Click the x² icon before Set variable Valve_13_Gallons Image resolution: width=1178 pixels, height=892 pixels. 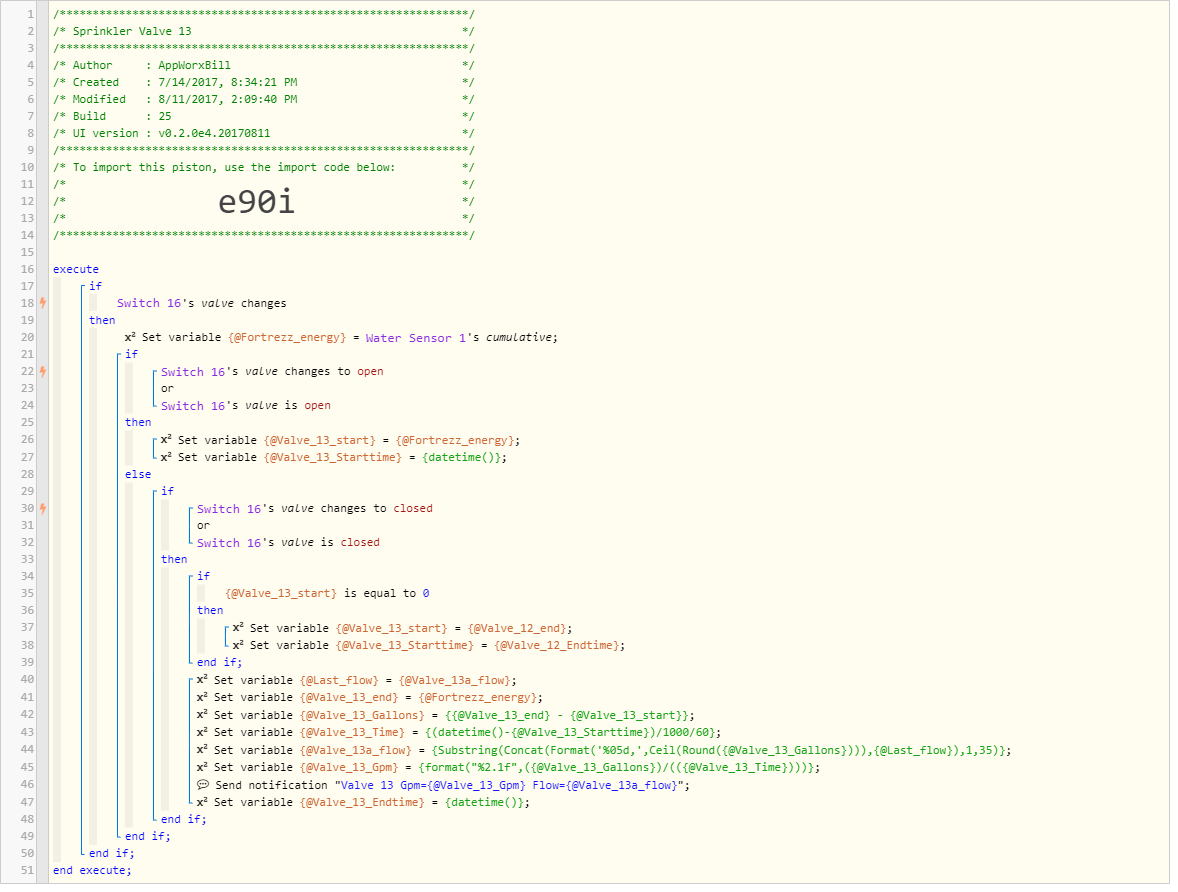(202, 715)
